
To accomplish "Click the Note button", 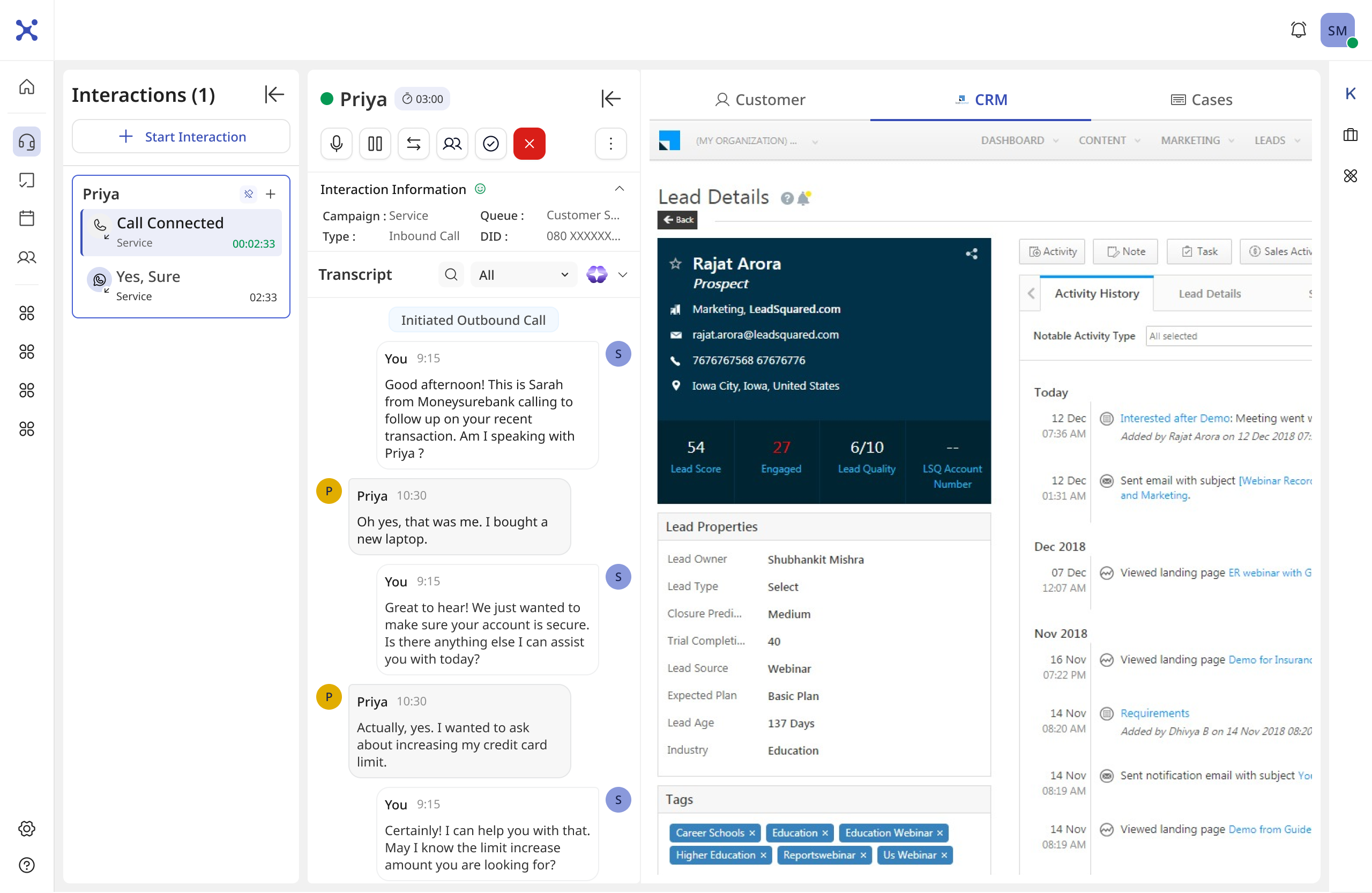I will click(x=1126, y=251).
